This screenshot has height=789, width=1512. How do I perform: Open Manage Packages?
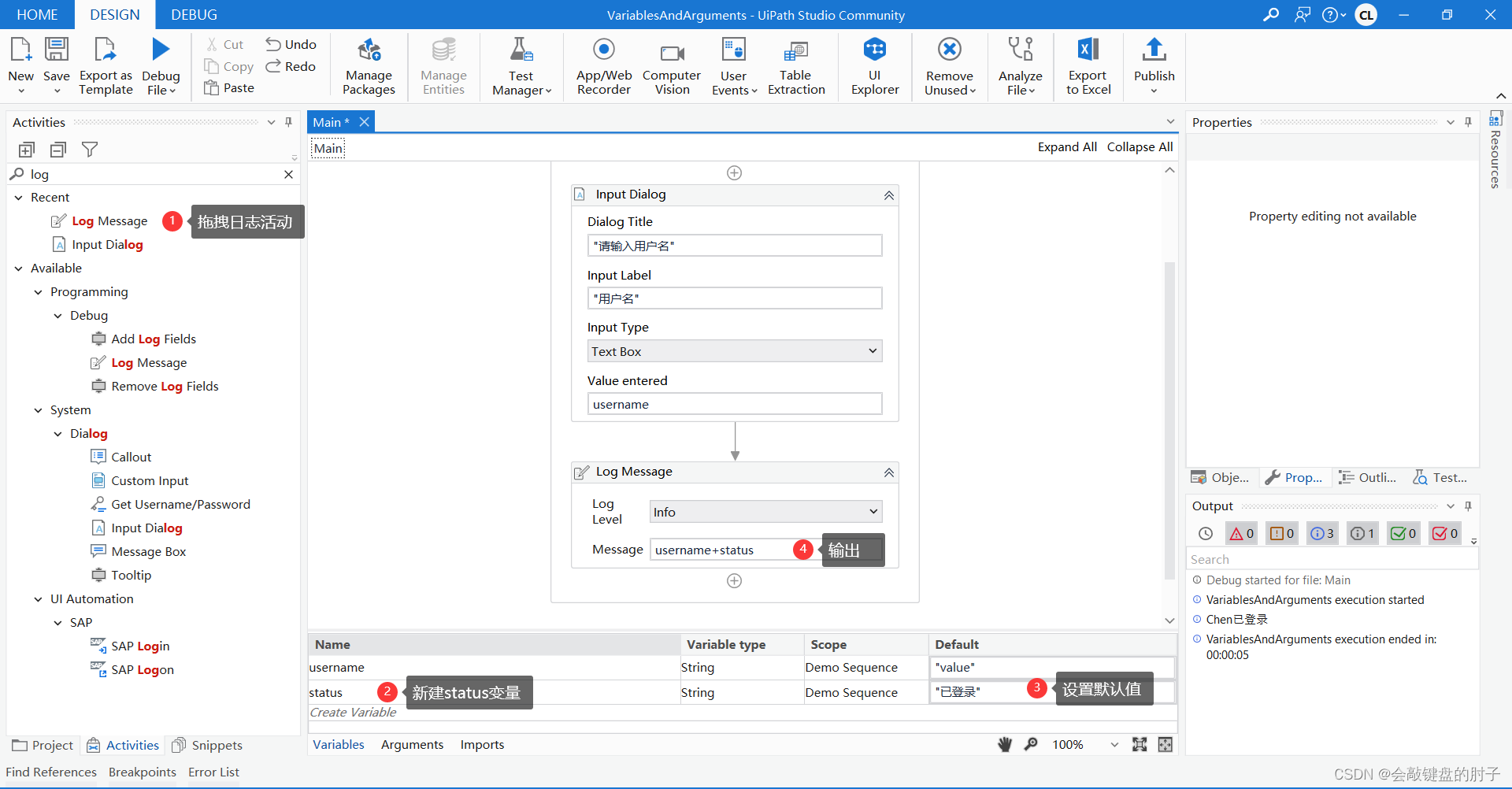pos(369,66)
